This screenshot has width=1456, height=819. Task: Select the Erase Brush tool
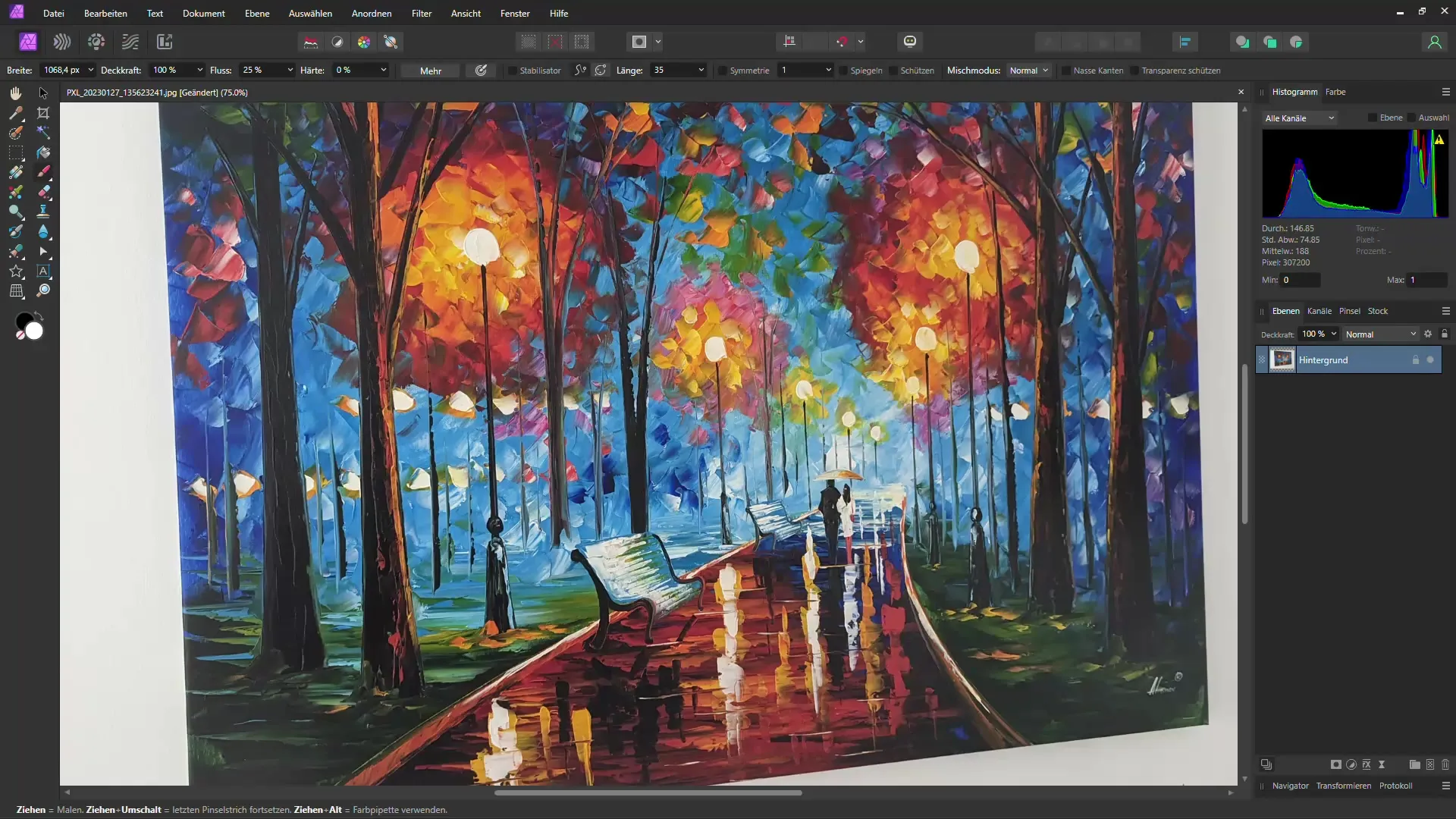pyautogui.click(x=43, y=192)
